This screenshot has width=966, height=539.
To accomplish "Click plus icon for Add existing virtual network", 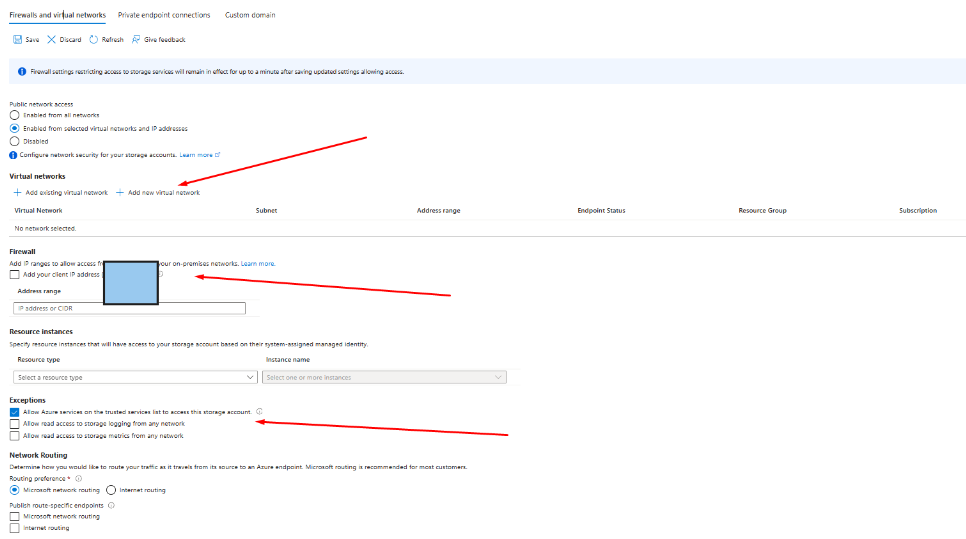I will pos(17,192).
